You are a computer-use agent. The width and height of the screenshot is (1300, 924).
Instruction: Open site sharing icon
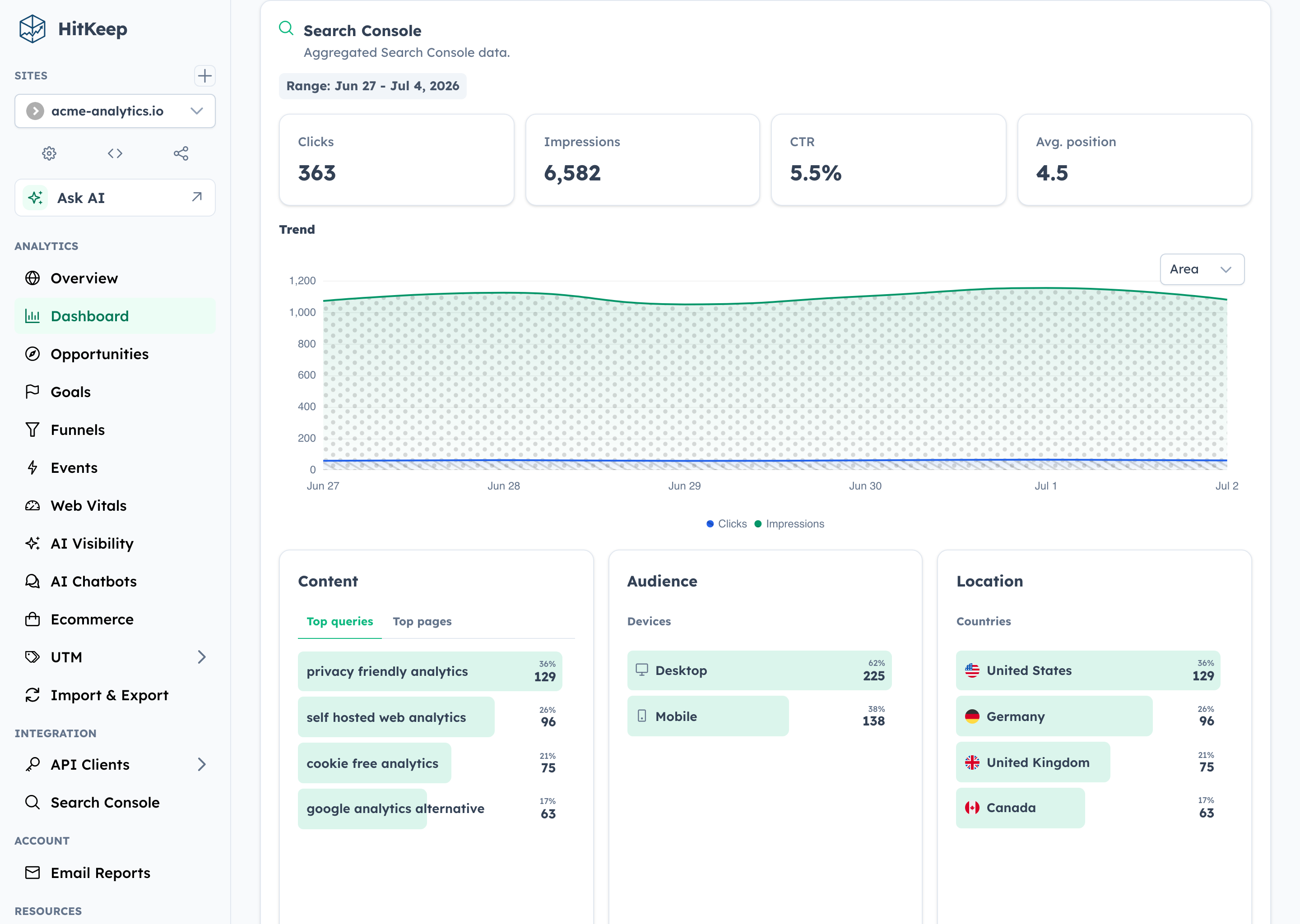point(181,153)
